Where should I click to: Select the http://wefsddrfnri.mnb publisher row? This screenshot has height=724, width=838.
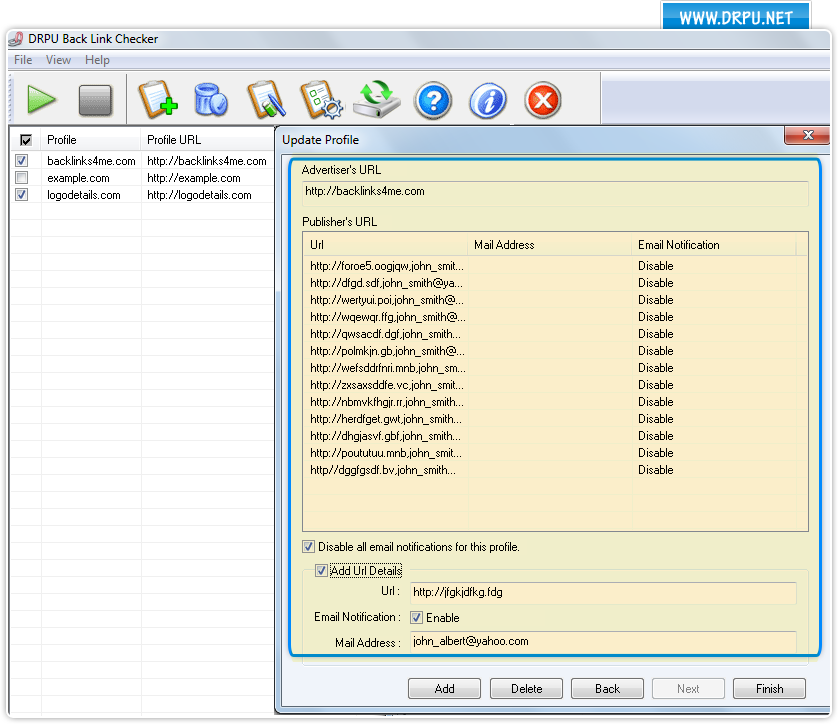555,368
